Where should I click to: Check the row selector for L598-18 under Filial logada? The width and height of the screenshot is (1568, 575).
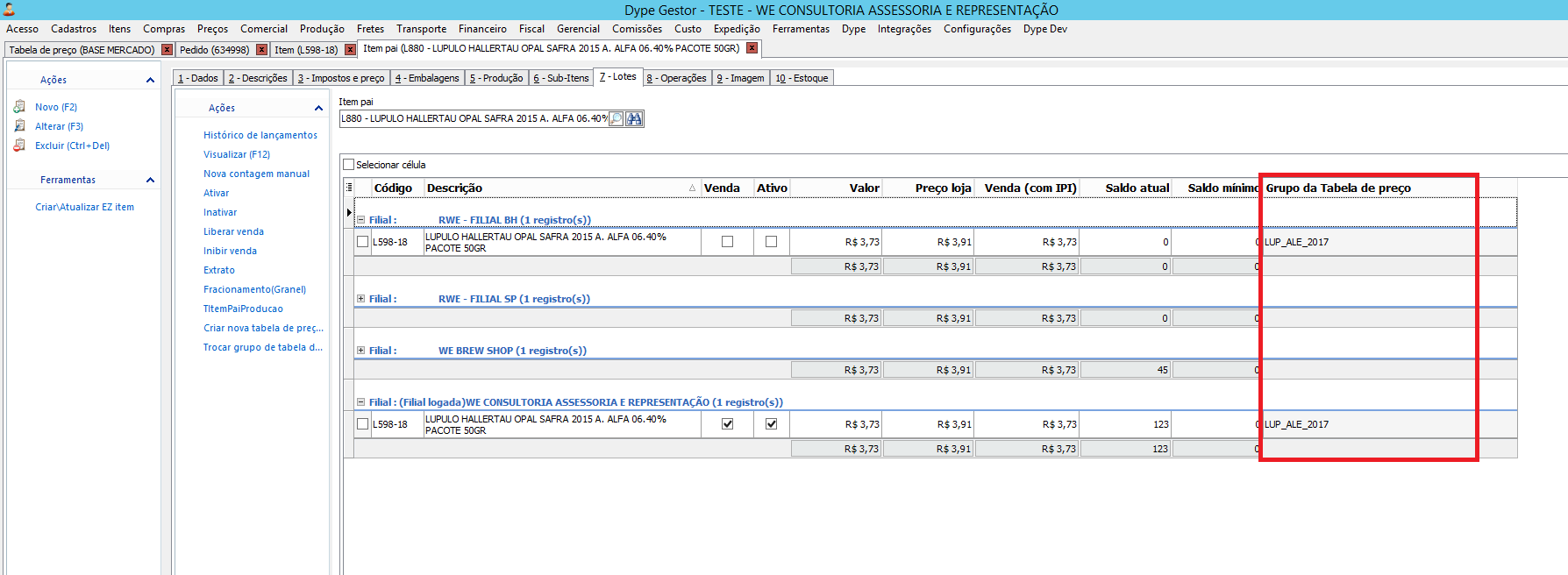362,424
